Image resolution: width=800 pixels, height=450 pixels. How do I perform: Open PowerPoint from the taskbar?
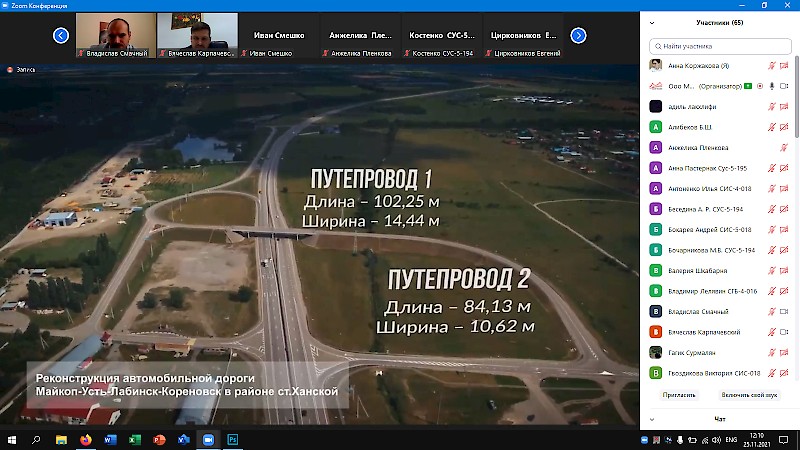[158, 439]
